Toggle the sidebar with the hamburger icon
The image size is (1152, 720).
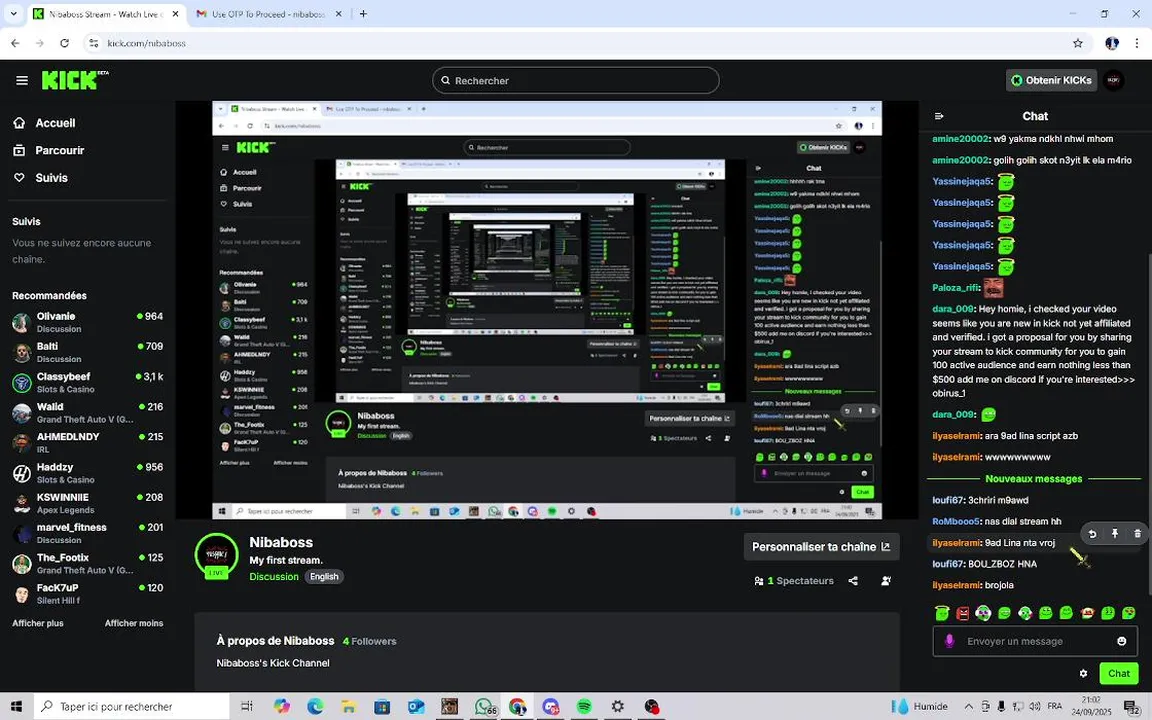point(21,80)
